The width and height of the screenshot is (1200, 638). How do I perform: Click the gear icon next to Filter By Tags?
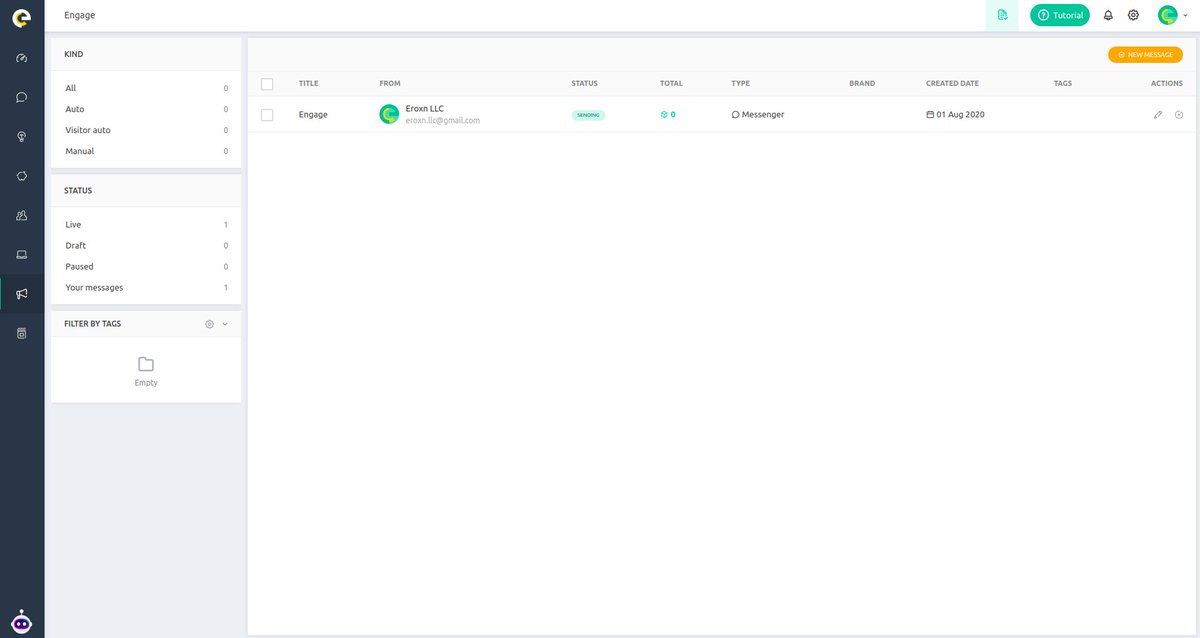[209, 323]
